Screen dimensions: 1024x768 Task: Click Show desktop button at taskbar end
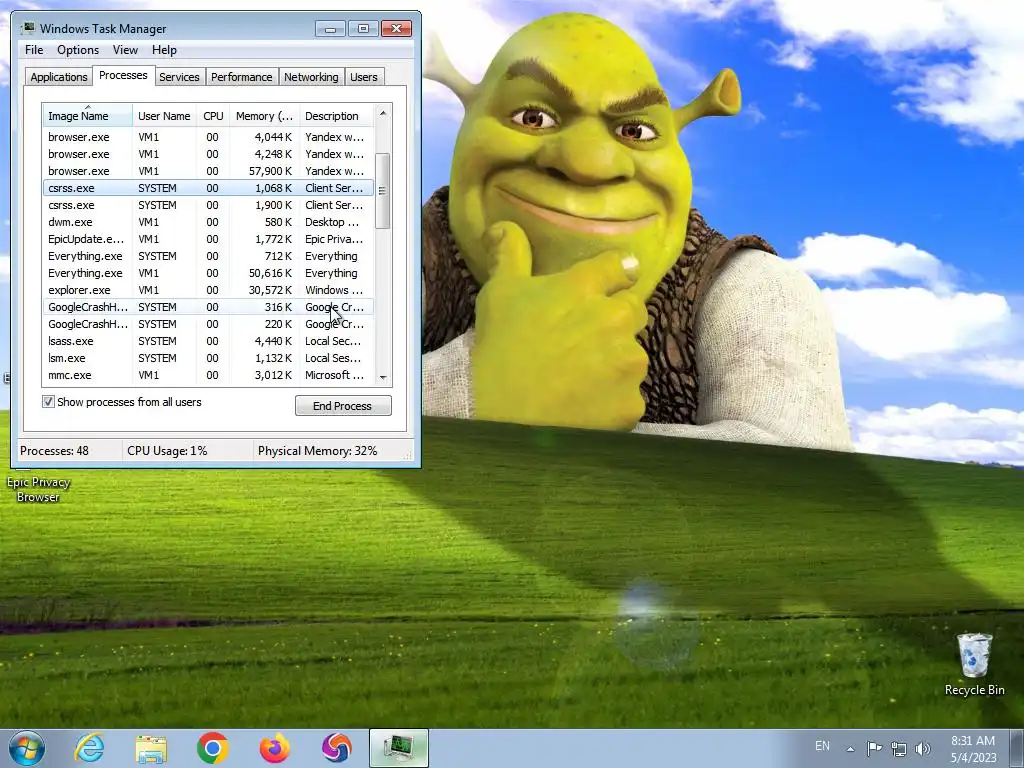1016,748
